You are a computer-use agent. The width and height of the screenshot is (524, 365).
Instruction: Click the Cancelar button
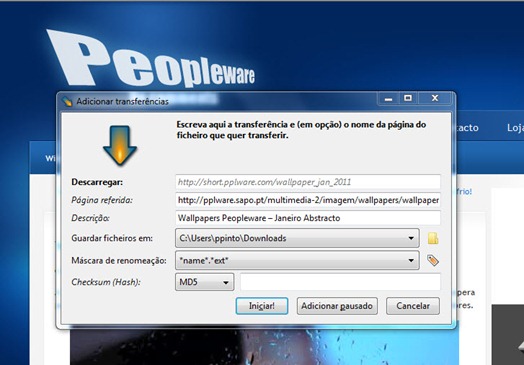[413, 306]
